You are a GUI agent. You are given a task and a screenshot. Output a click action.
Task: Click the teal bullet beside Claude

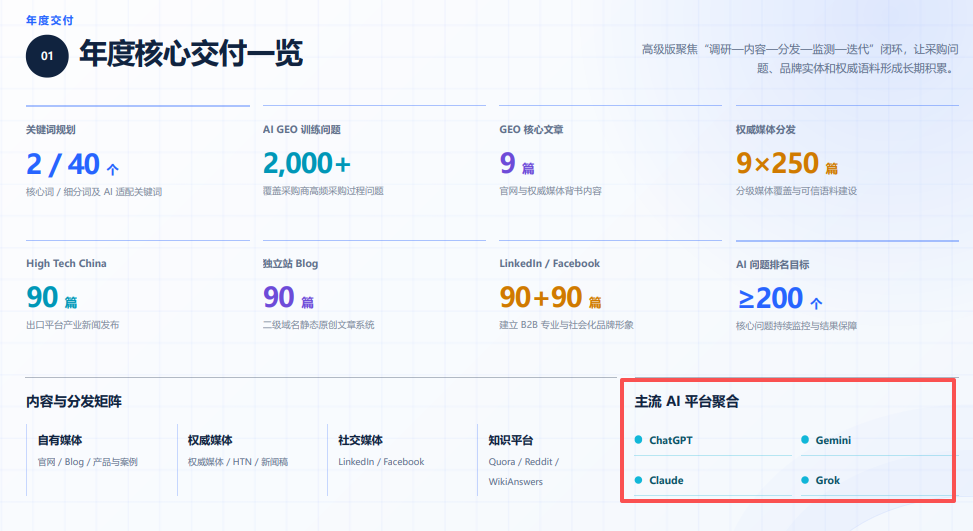tap(639, 480)
